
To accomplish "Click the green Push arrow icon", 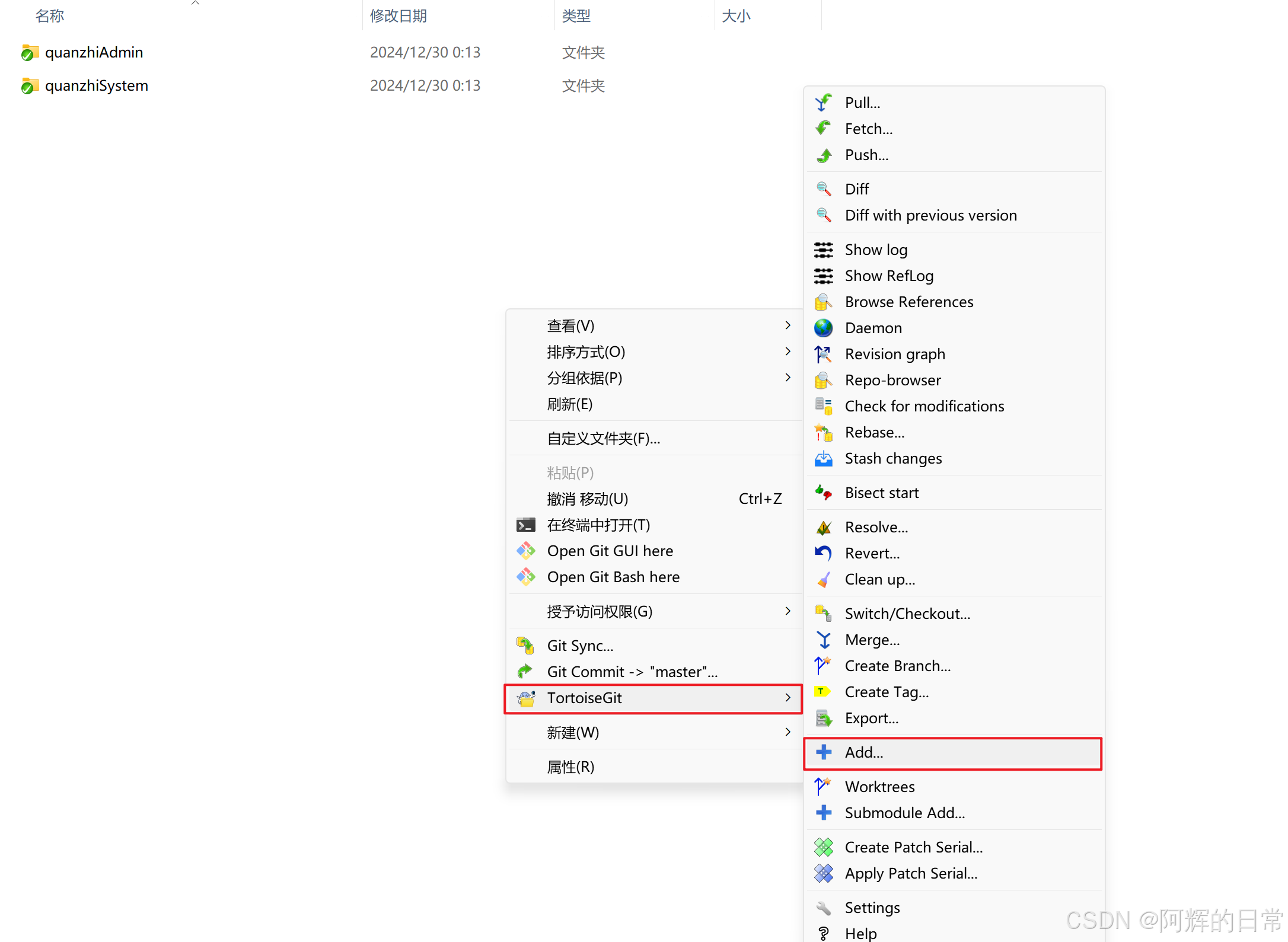I will (823, 155).
